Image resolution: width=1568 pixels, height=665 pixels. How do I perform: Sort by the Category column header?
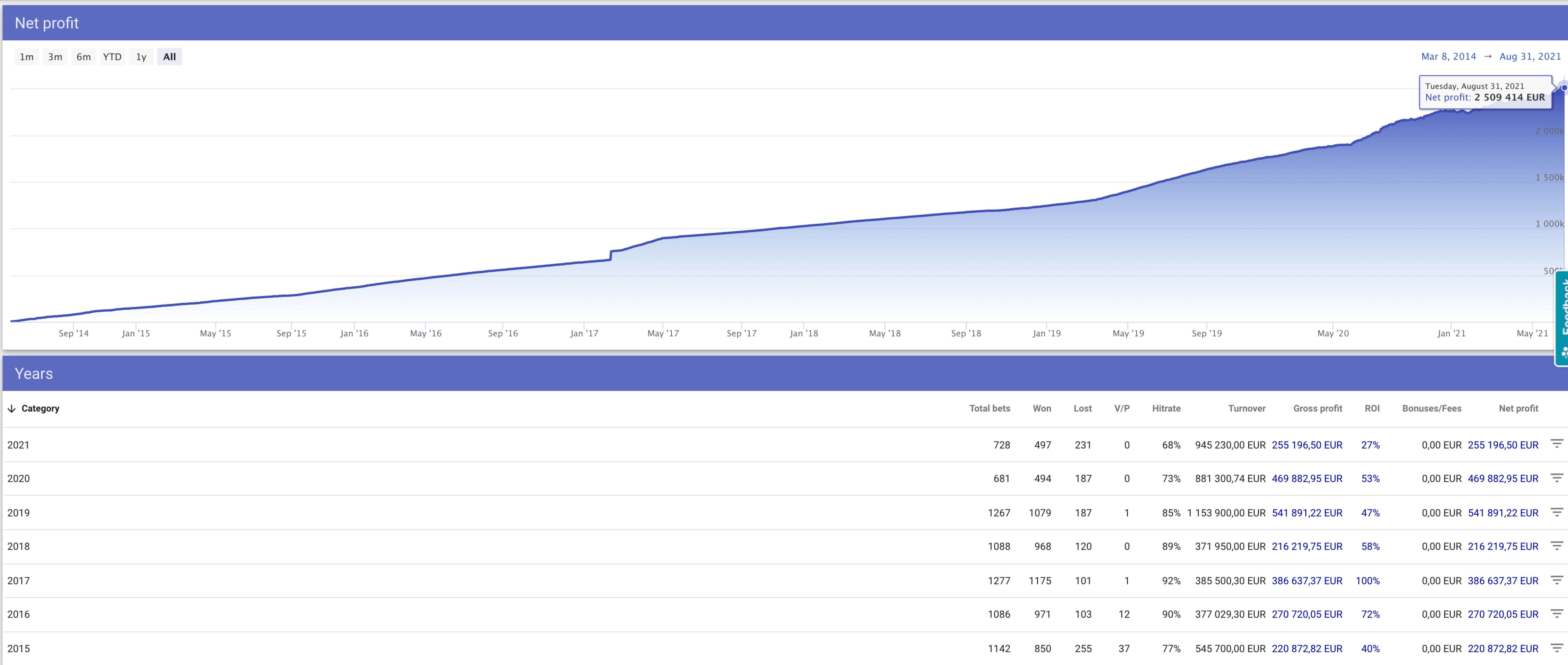[x=40, y=408]
